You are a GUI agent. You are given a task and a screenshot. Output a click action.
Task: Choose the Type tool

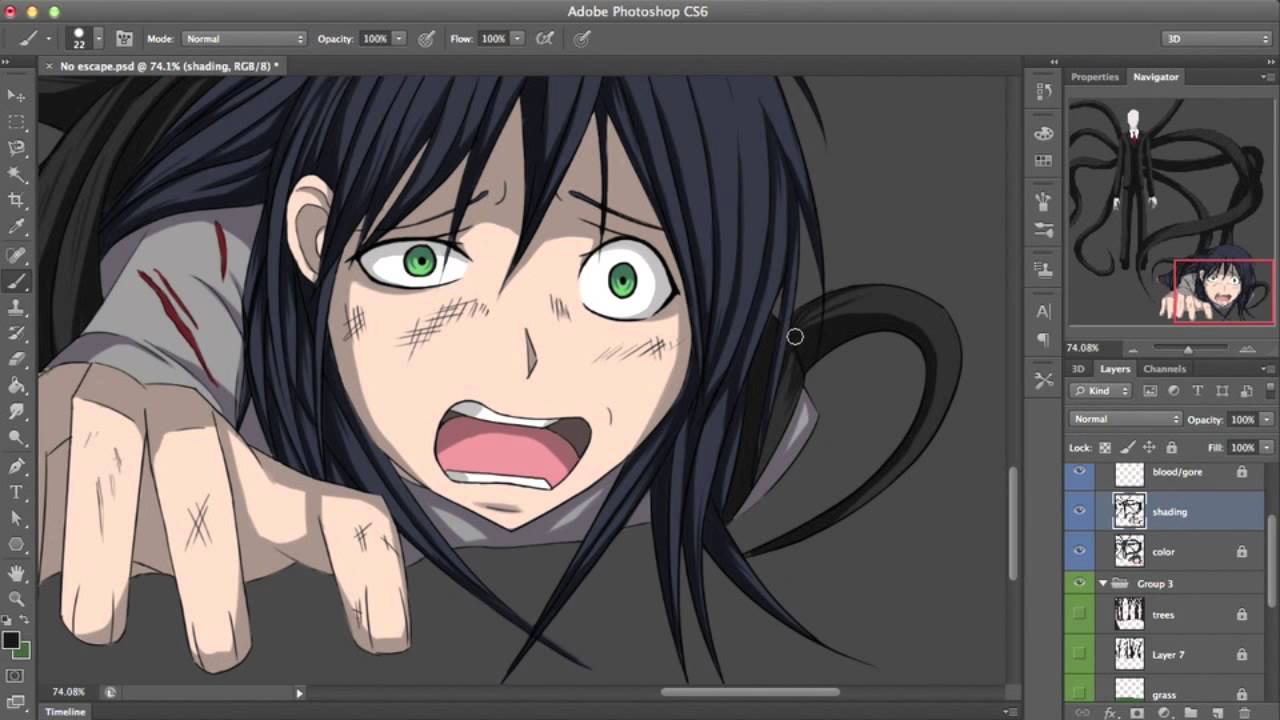[x=16, y=492]
